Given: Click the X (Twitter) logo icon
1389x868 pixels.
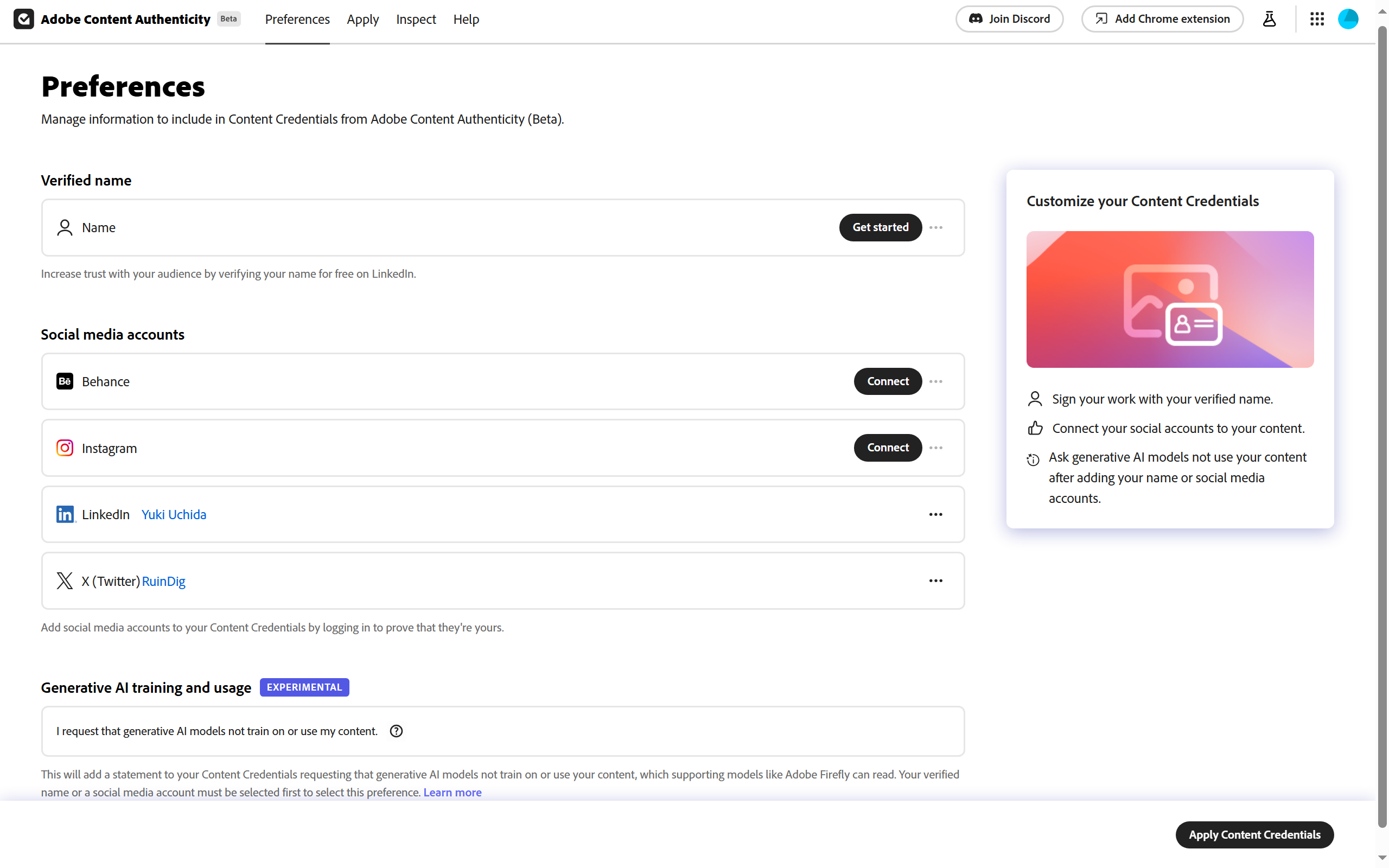Looking at the screenshot, I should coord(65,580).
